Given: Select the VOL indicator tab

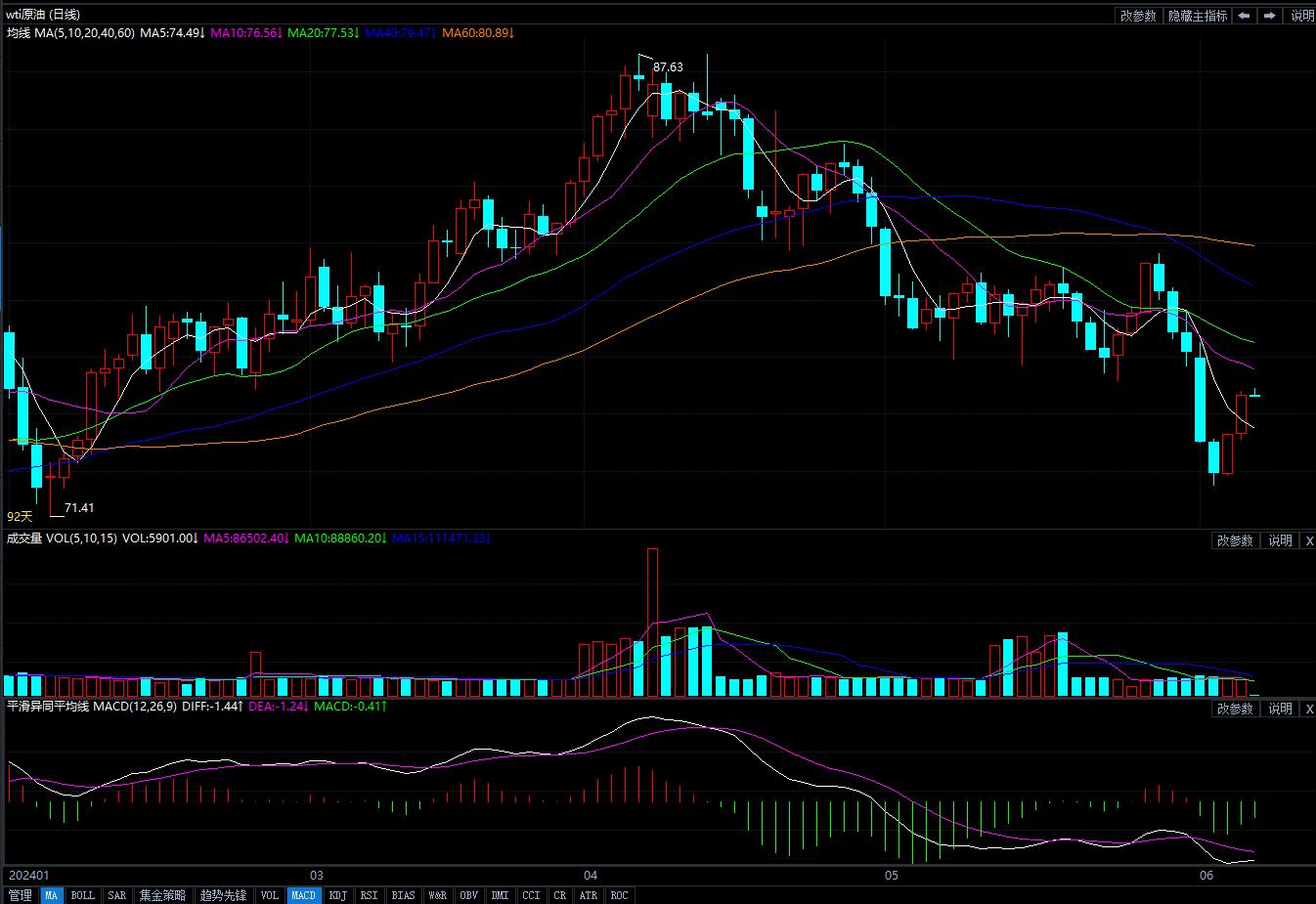Looking at the screenshot, I should click(x=270, y=895).
